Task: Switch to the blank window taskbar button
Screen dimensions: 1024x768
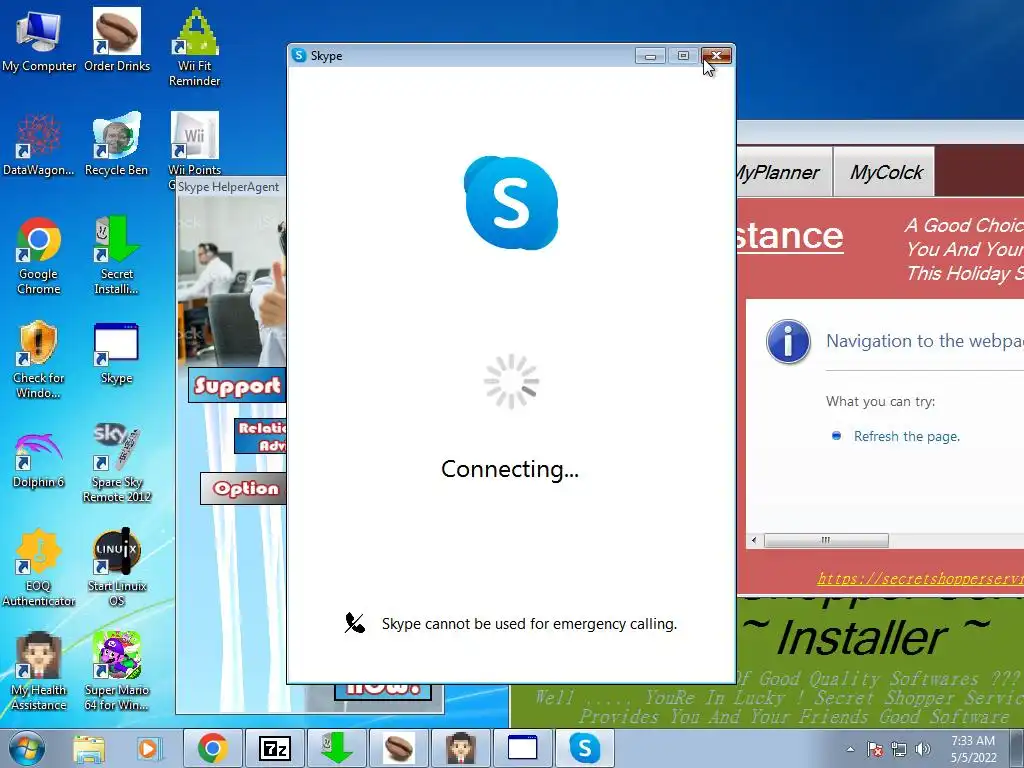Action: click(522, 748)
